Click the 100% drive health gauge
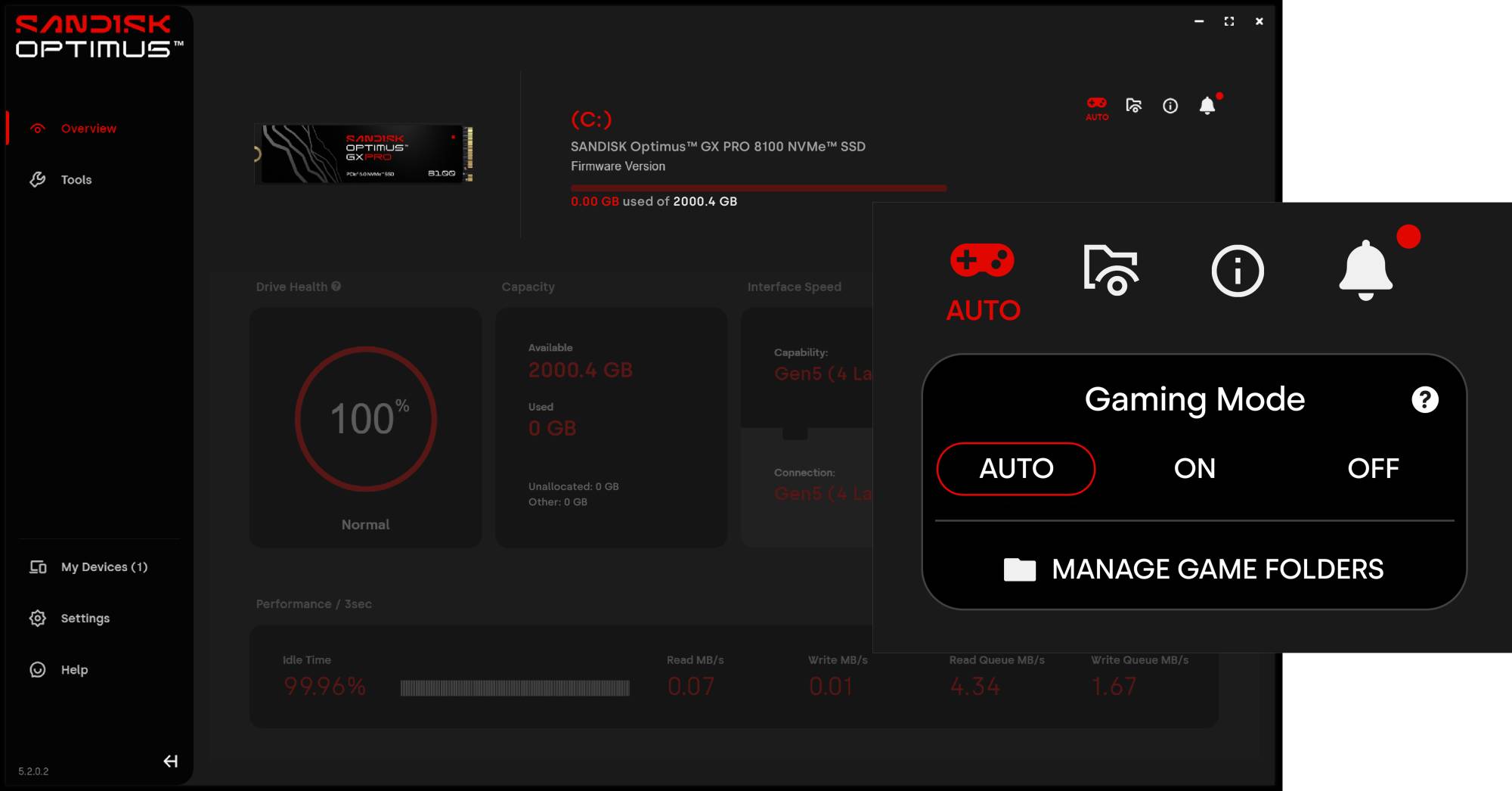 (366, 419)
